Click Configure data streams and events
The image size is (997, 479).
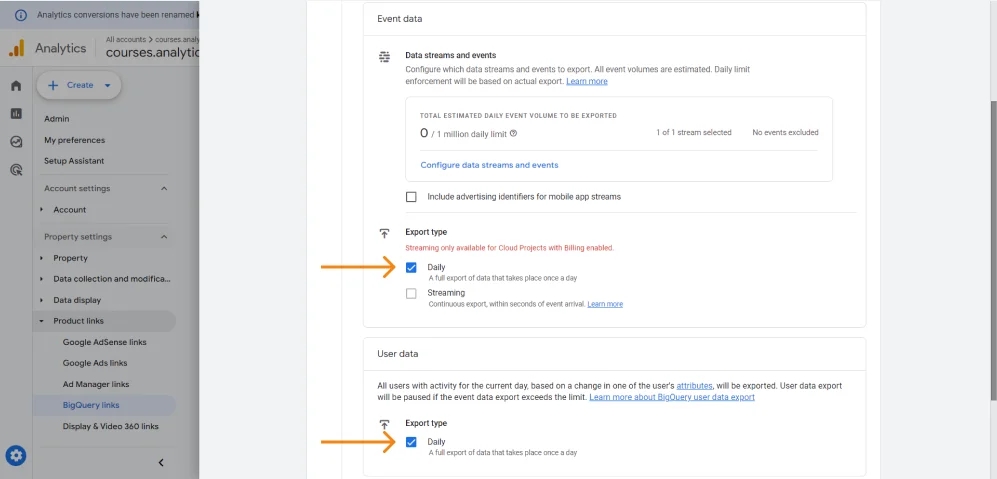[x=490, y=165]
